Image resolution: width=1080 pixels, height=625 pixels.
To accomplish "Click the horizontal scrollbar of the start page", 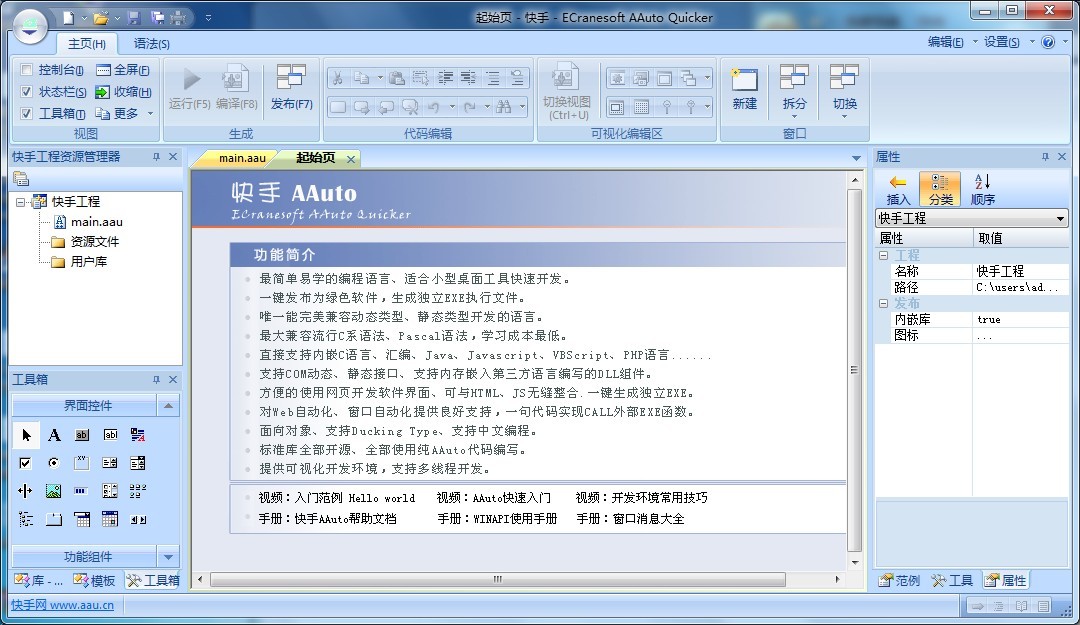I will [497, 580].
